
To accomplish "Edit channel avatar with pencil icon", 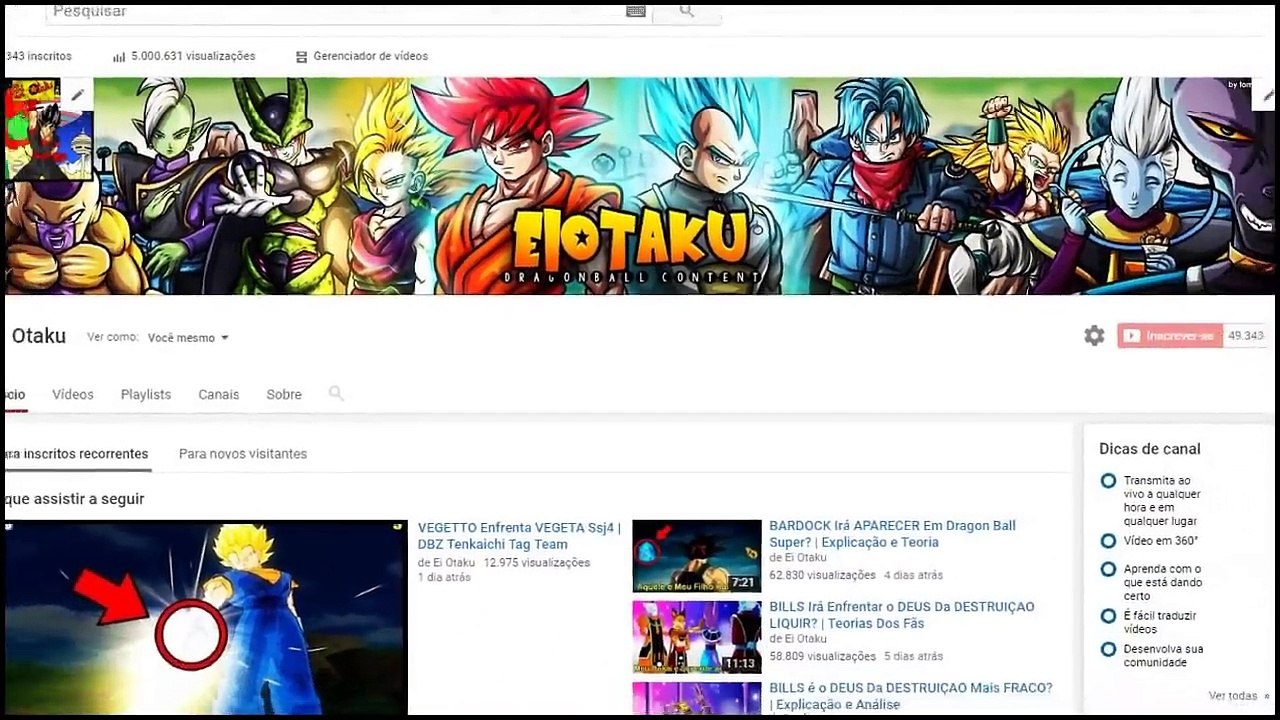I will [x=78, y=95].
